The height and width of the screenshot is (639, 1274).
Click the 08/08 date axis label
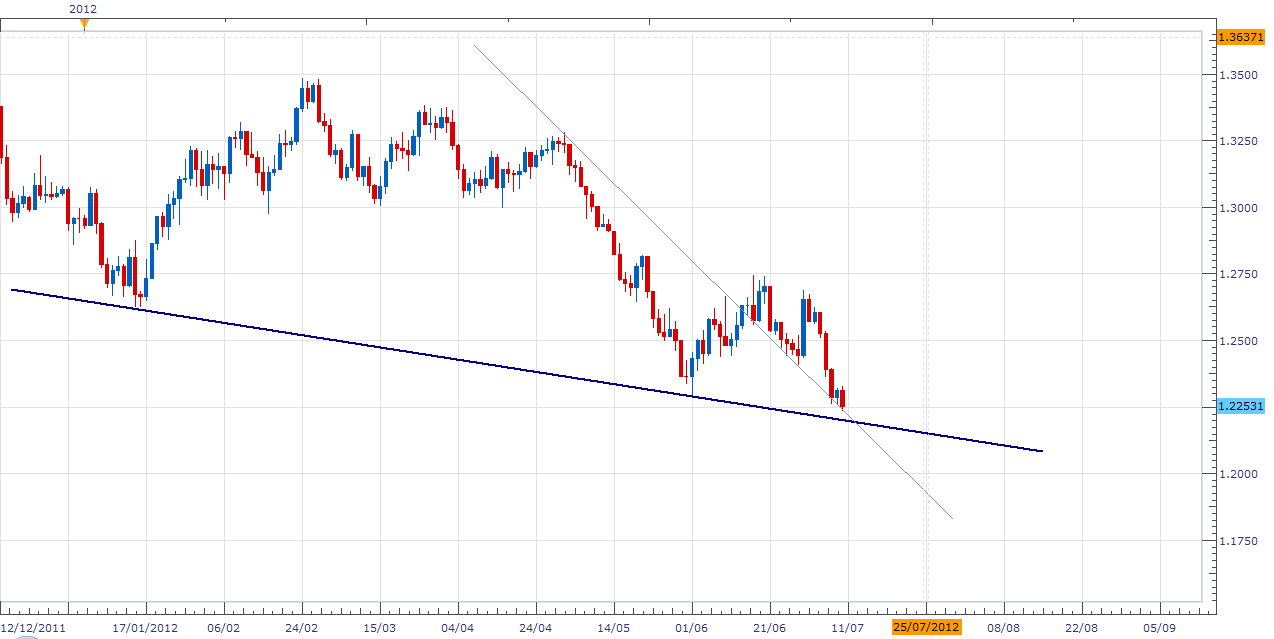coord(1004,627)
